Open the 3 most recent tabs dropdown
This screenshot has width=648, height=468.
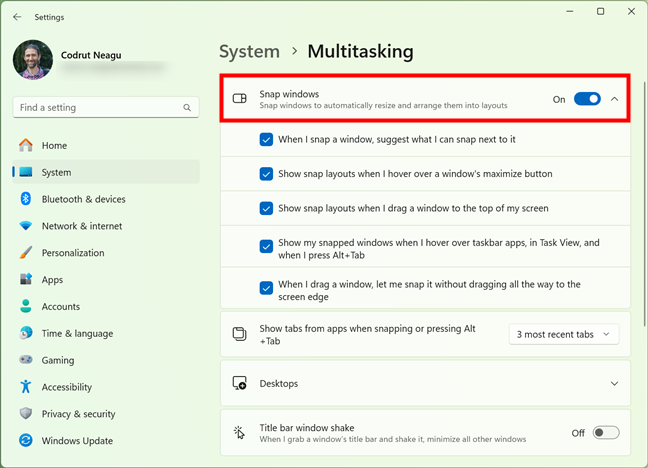click(564, 334)
